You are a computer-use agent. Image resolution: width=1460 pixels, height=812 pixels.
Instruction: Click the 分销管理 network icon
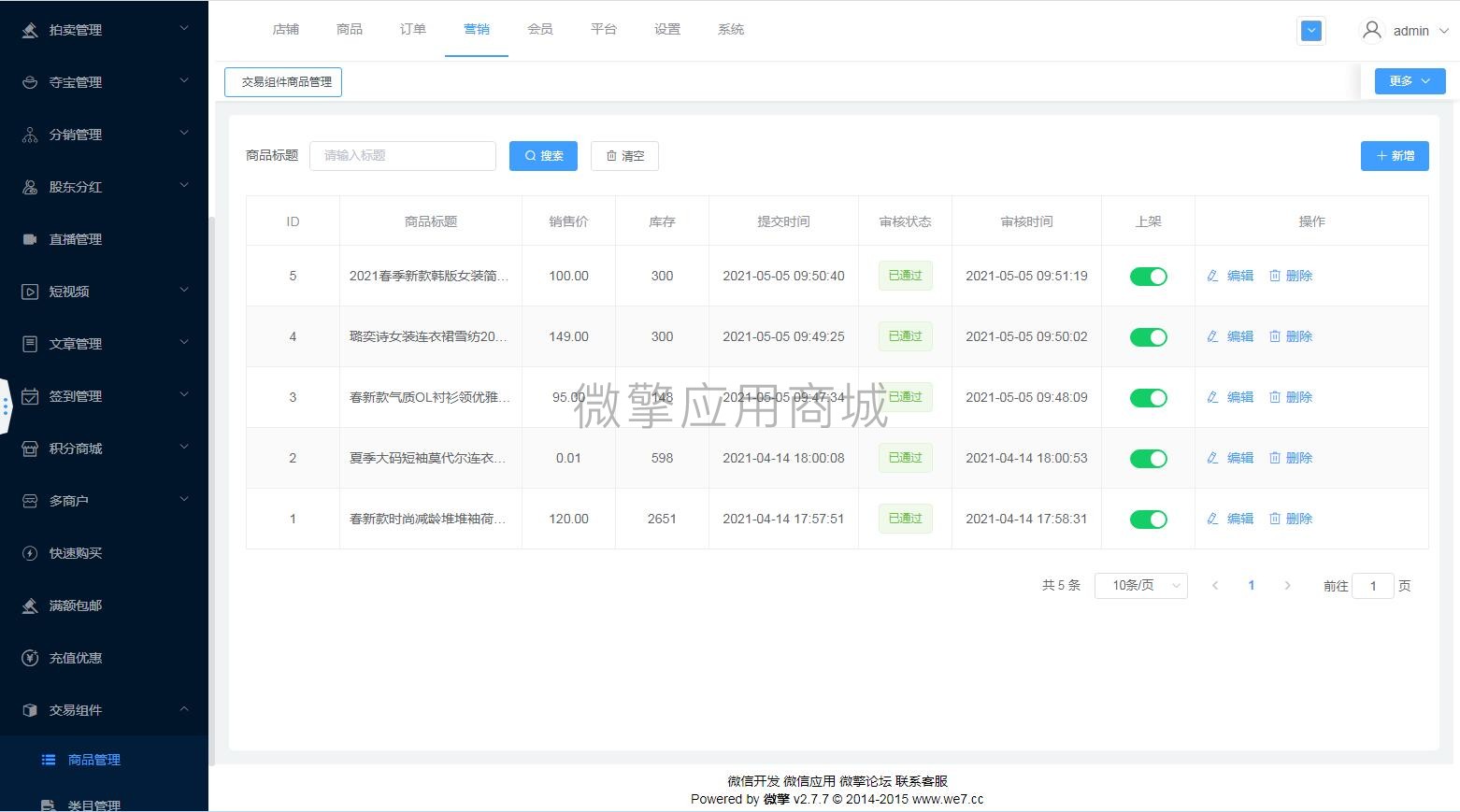coord(30,135)
